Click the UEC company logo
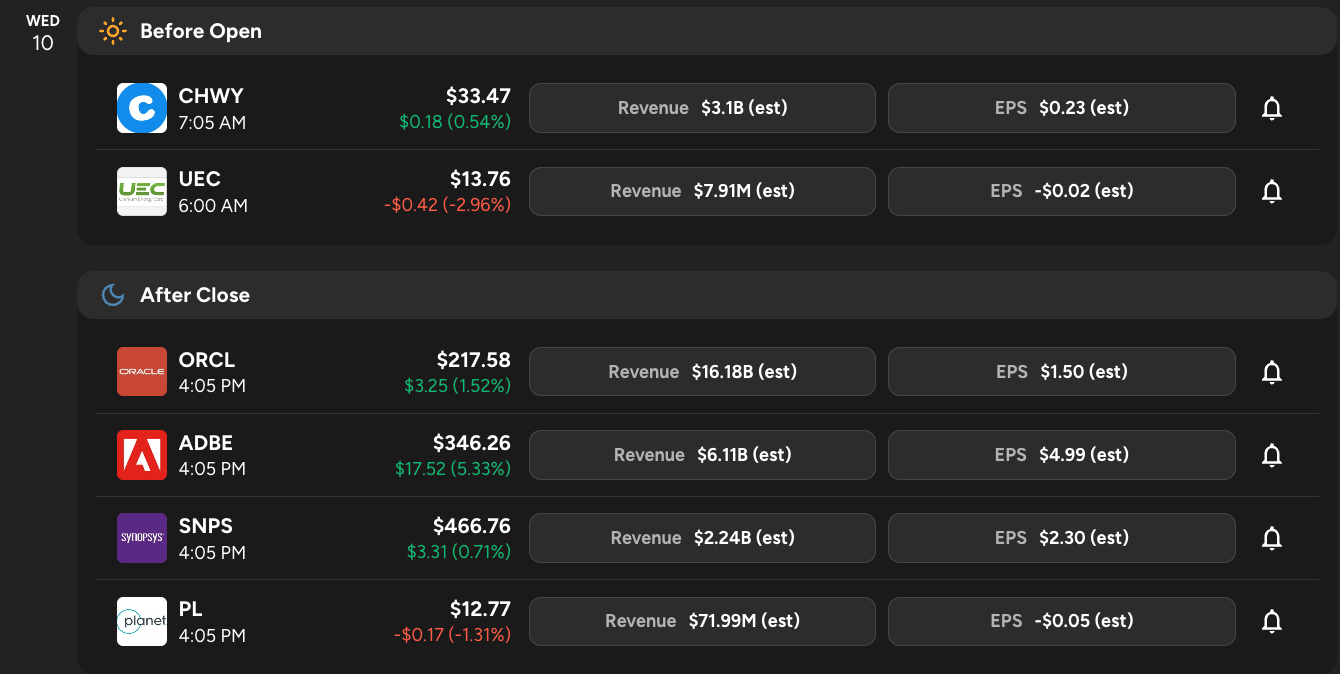 pyautogui.click(x=142, y=191)
